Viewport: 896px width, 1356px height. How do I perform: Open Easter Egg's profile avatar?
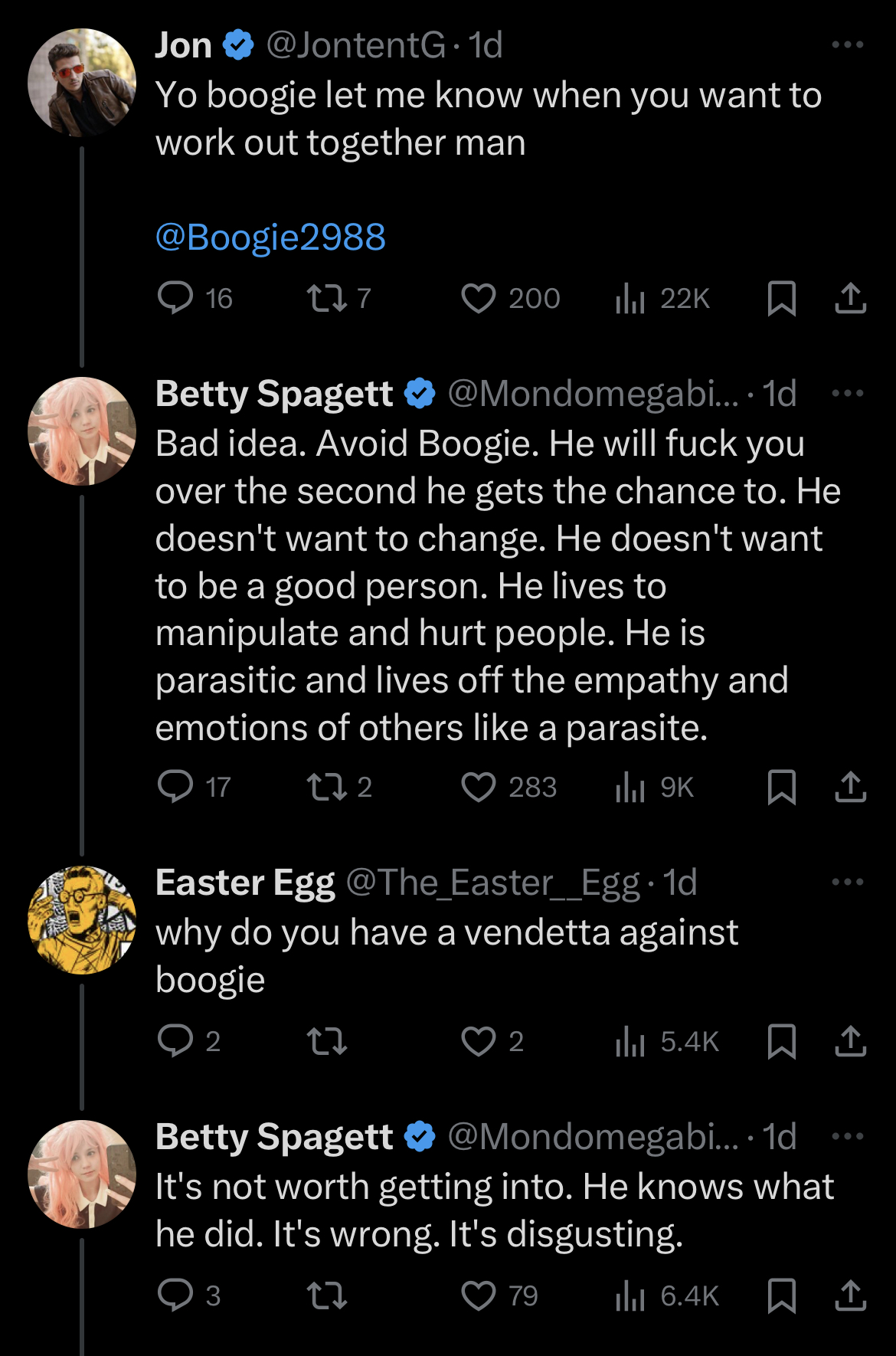pos(82,920)
